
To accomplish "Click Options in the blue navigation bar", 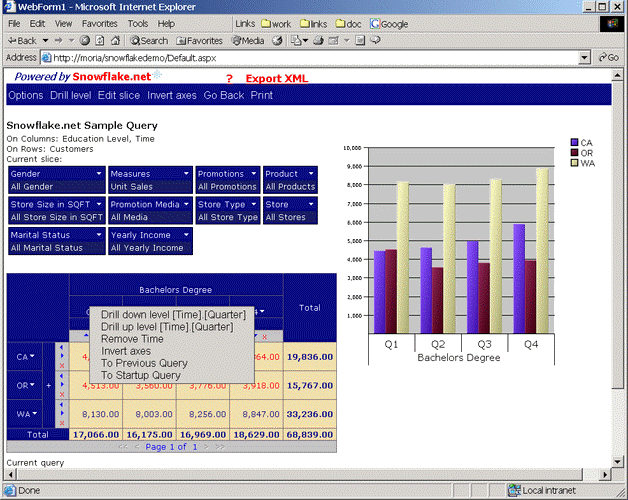I will tap(26, 95).
